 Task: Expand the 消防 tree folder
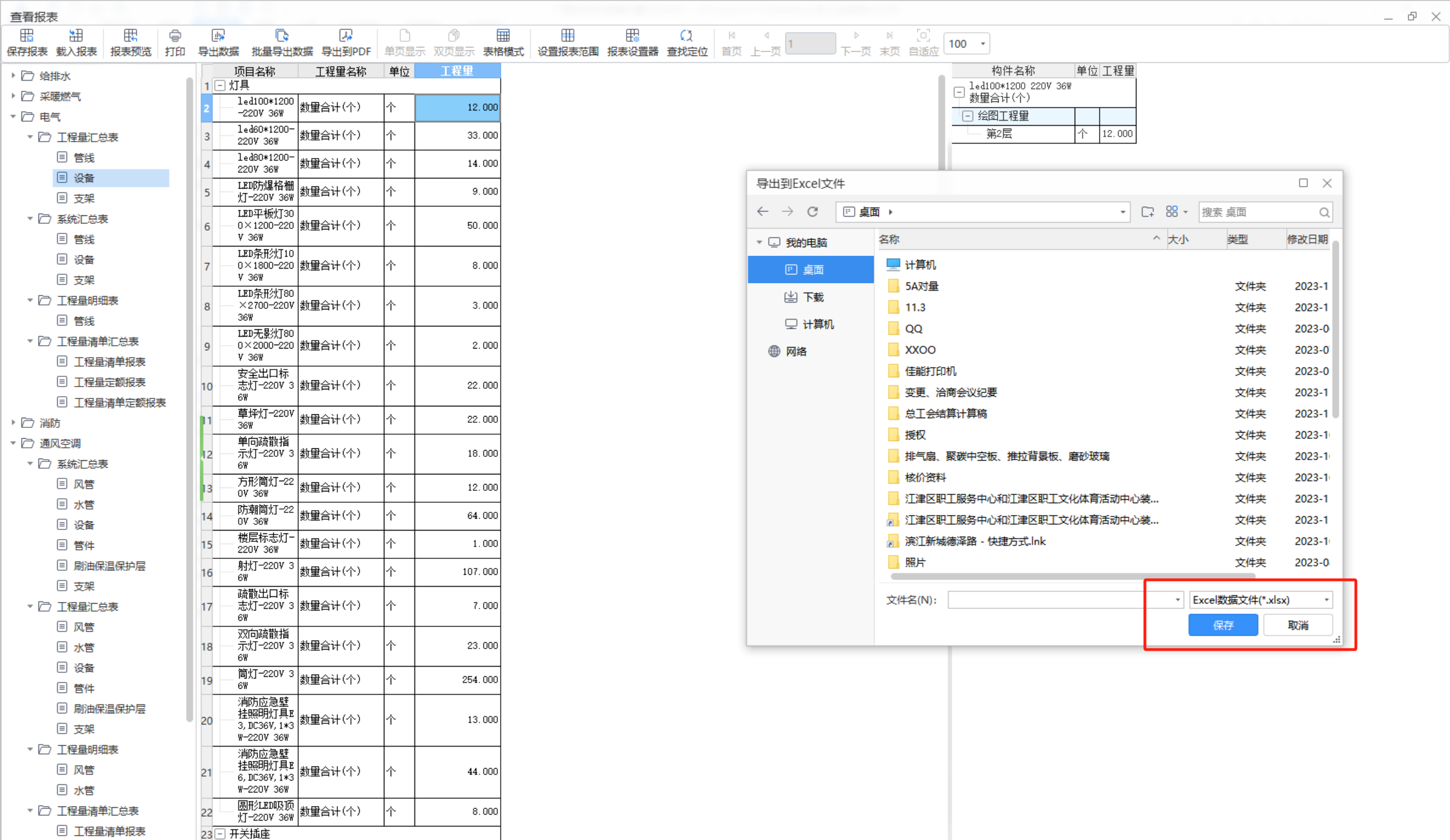pos(12,423)
